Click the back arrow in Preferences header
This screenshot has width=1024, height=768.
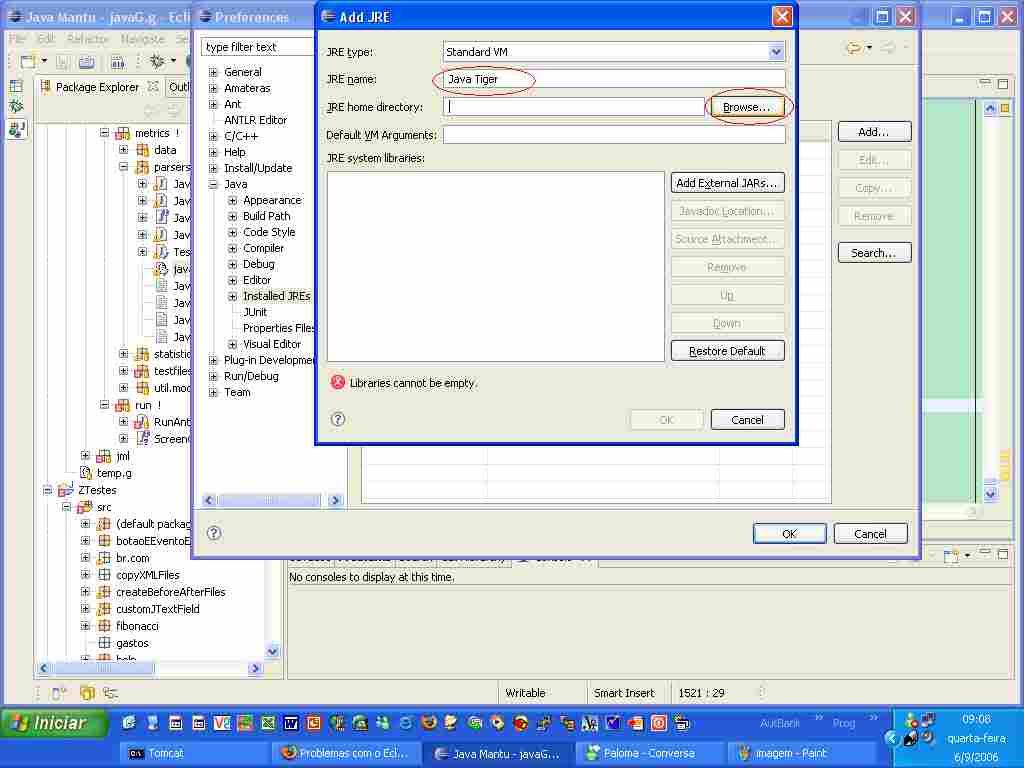[852, 47]
